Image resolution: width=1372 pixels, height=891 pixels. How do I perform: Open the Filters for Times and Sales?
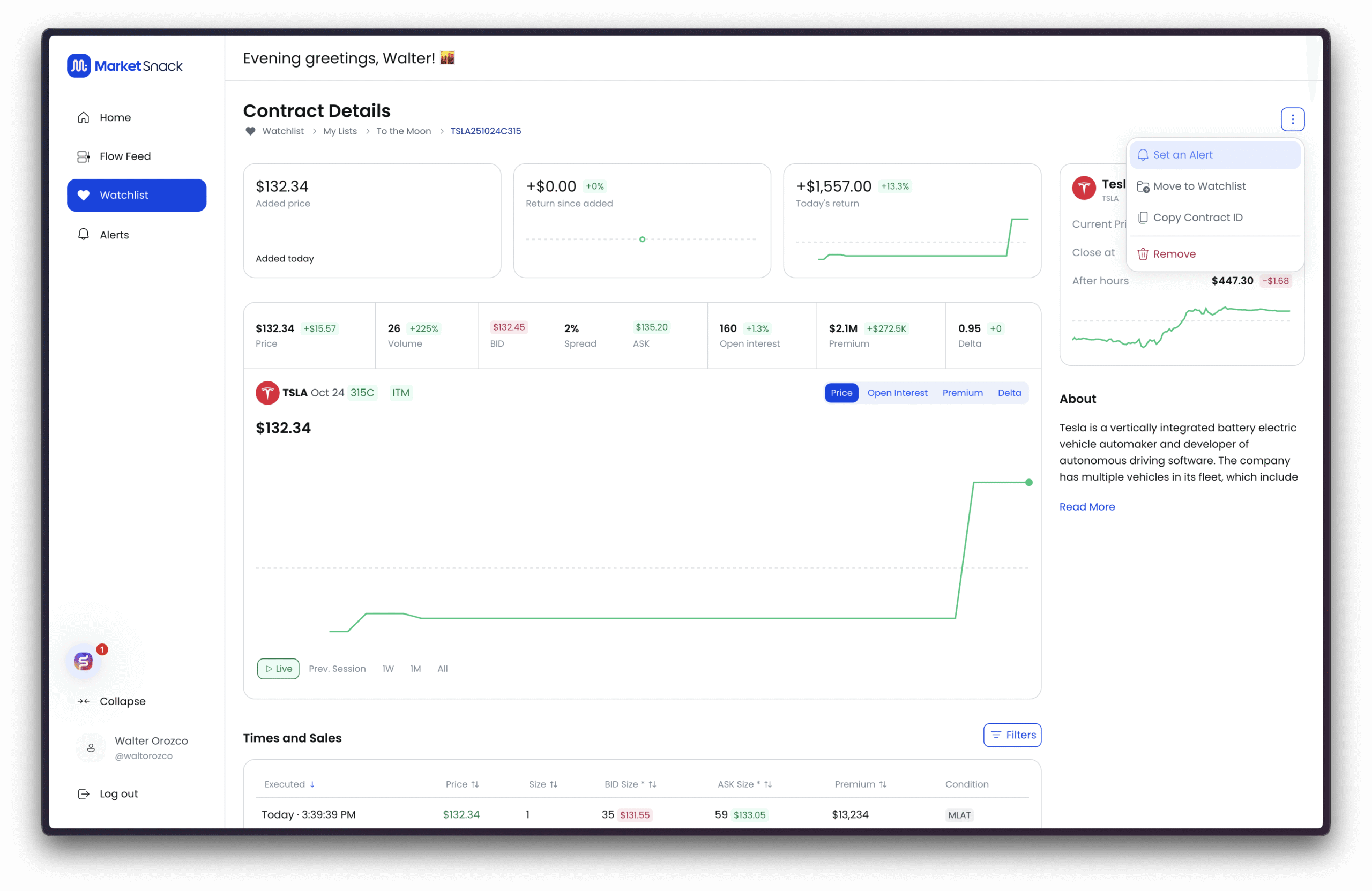click(1012, 735)
